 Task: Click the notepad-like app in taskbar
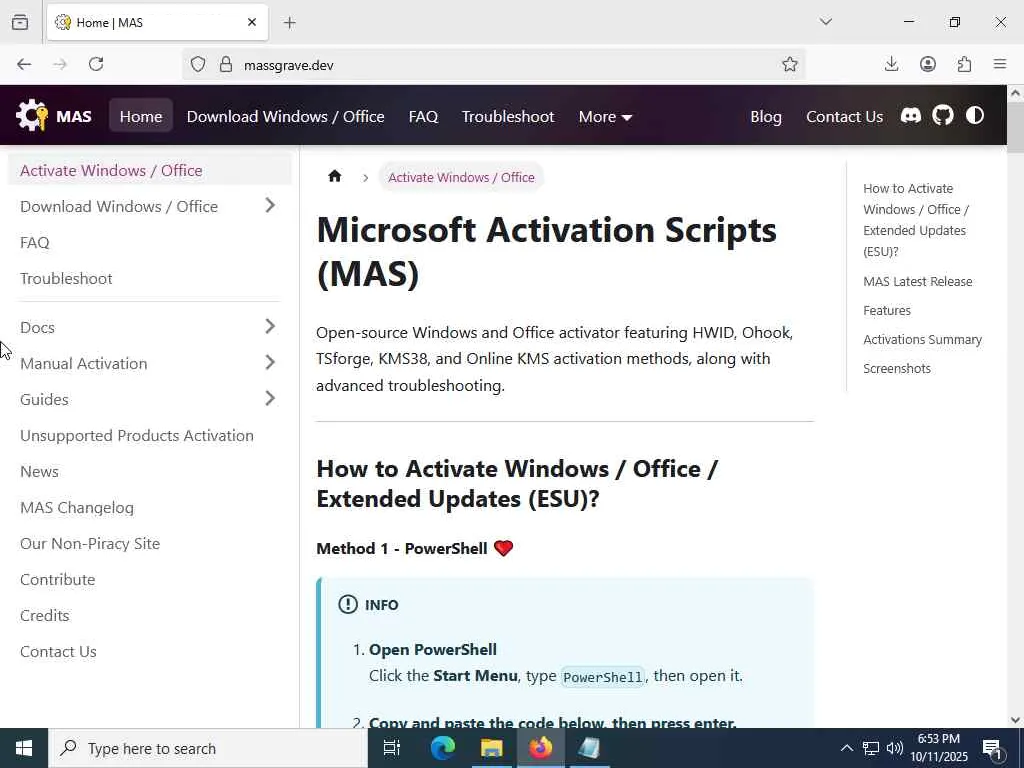[589, 748]
